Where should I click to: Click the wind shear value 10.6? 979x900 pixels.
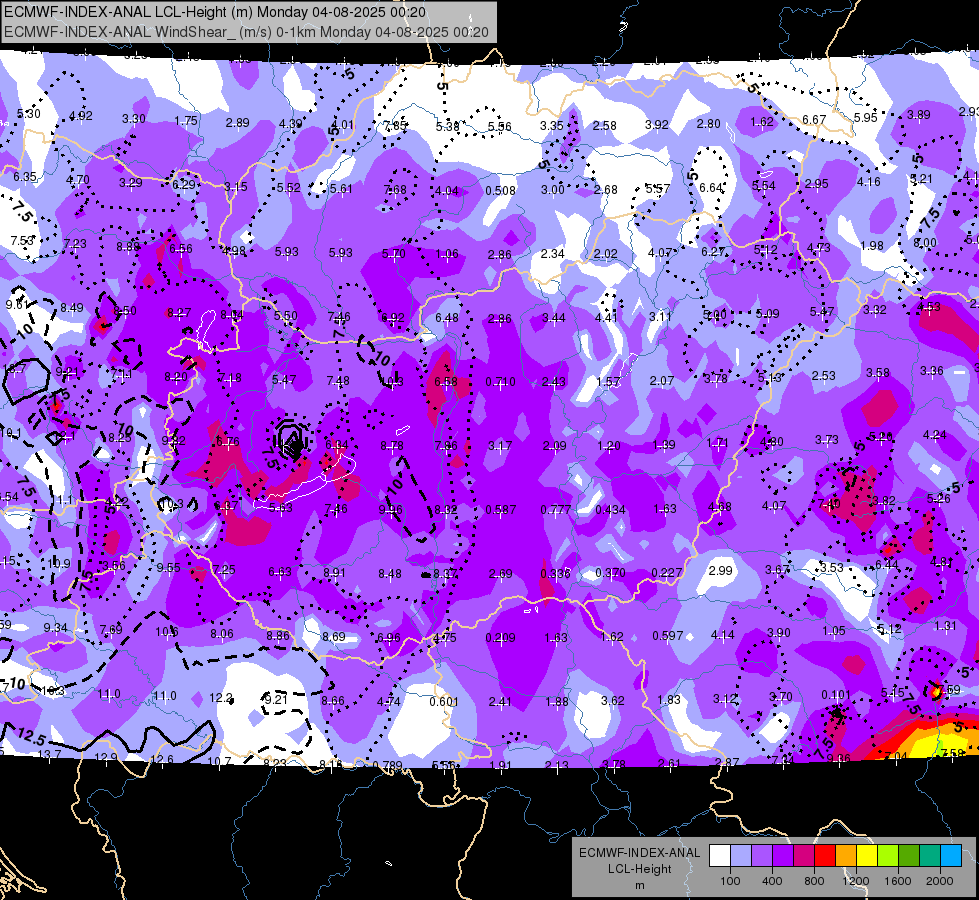coord(167,632)
